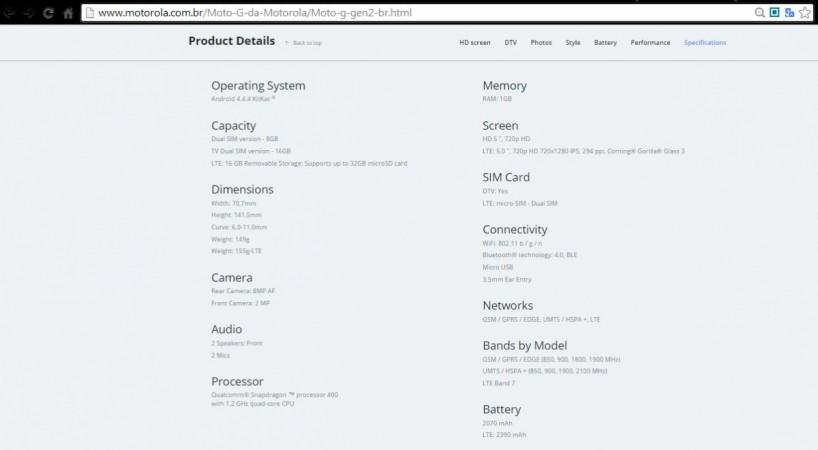This screenshot has width=818, height=450.
Task: Click the 1.2 GHz quad-core CPU line
Action: (252, 404)
